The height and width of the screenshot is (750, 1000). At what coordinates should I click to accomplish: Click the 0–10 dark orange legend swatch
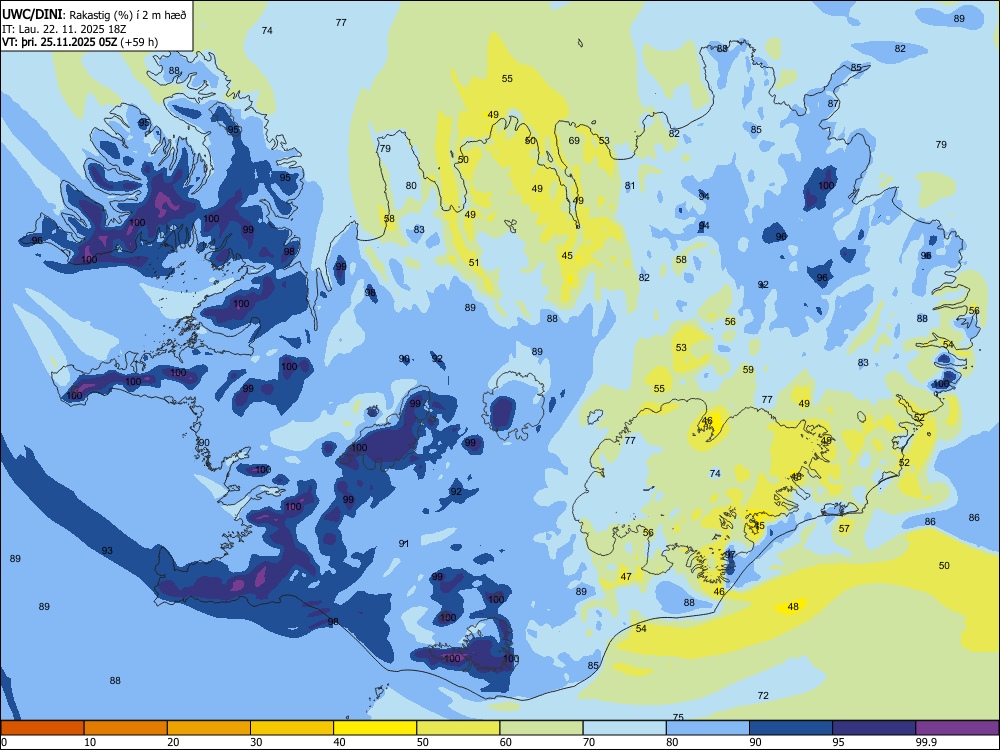[42, 728]
